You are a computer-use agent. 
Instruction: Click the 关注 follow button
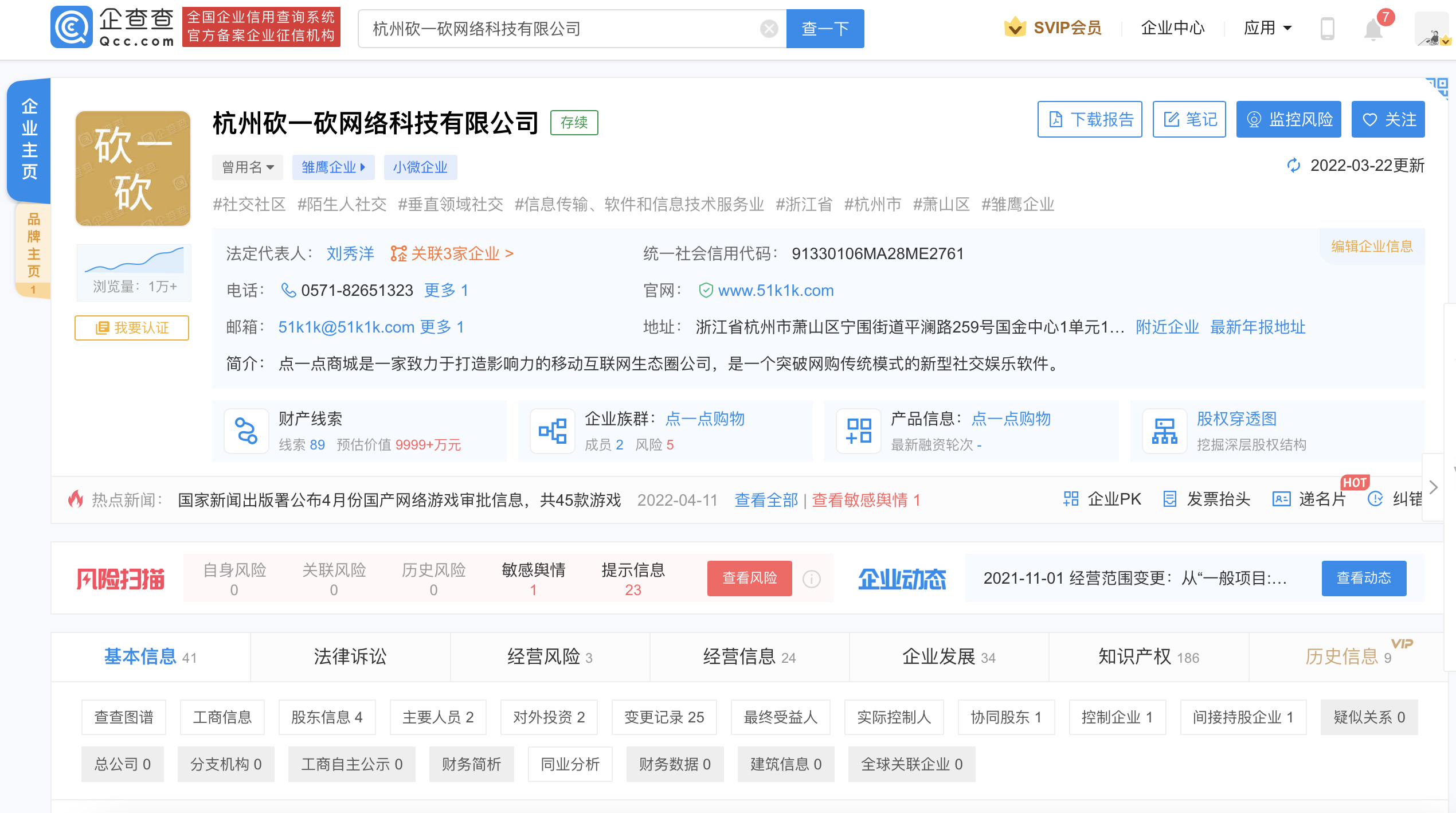click(1388, 119)
